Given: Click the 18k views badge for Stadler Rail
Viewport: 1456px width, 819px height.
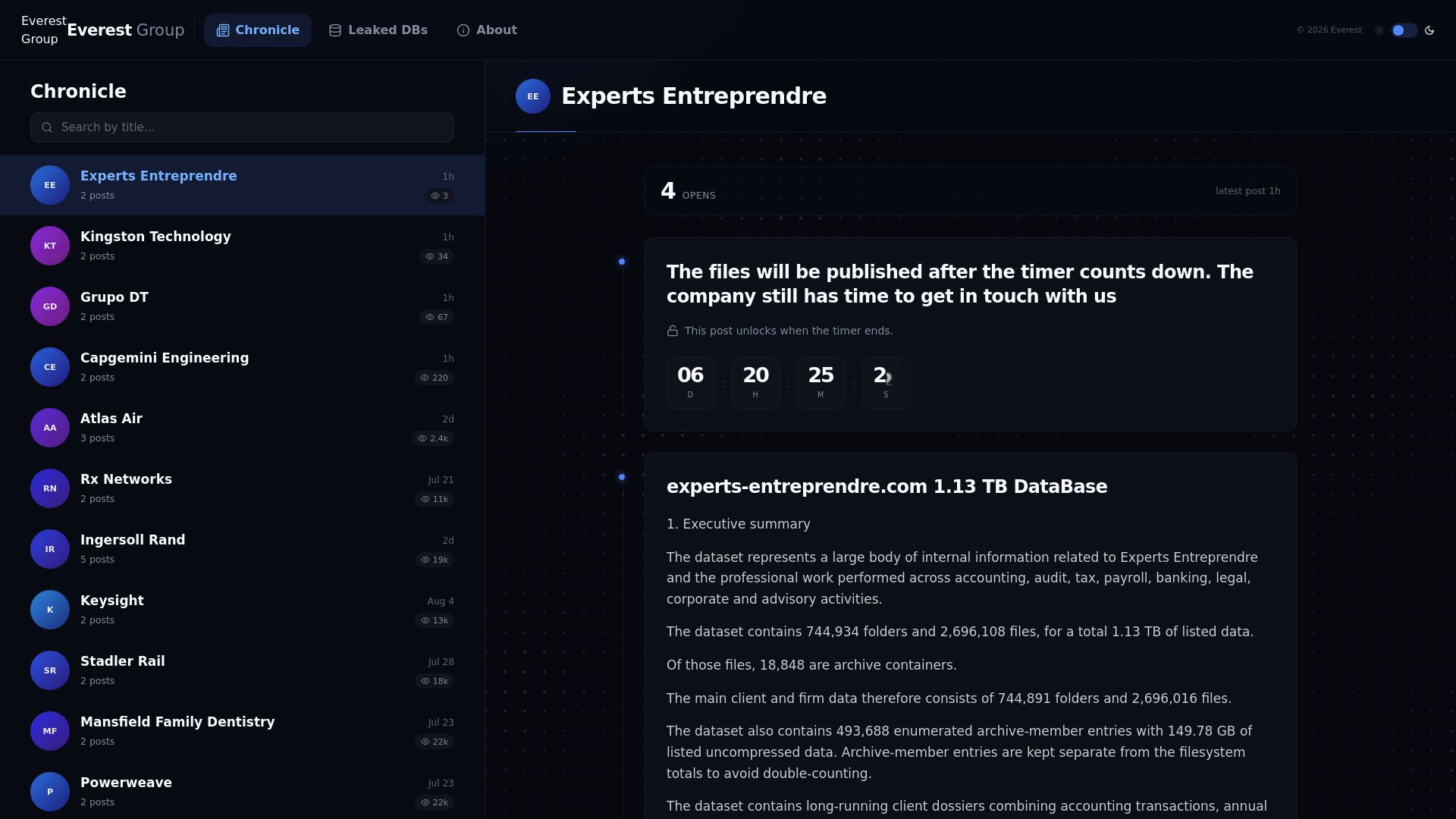Looking at the screenshot, I should tap(435, 681).
